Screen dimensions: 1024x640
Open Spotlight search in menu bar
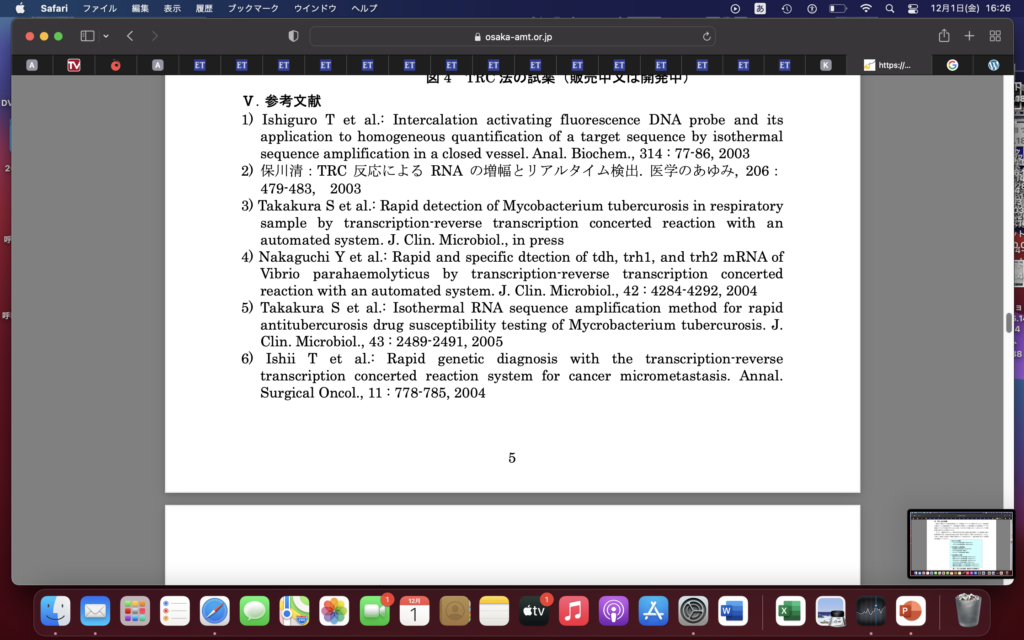click(x=889, y=8)
